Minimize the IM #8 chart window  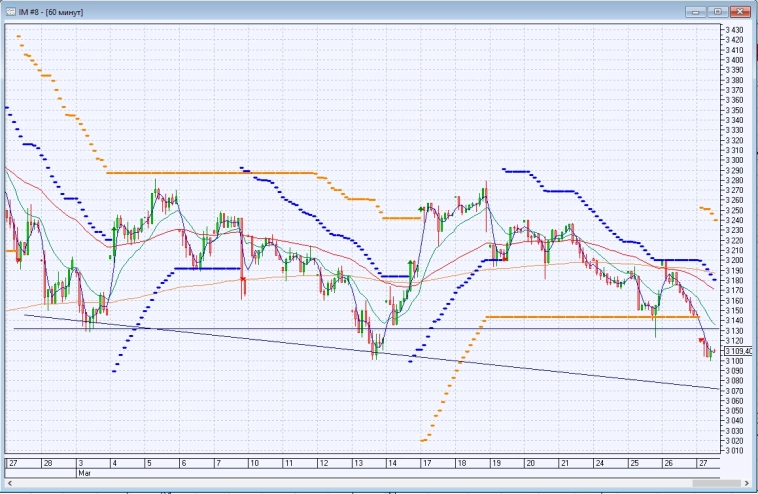pyautogui.click(x=695, y=11)
